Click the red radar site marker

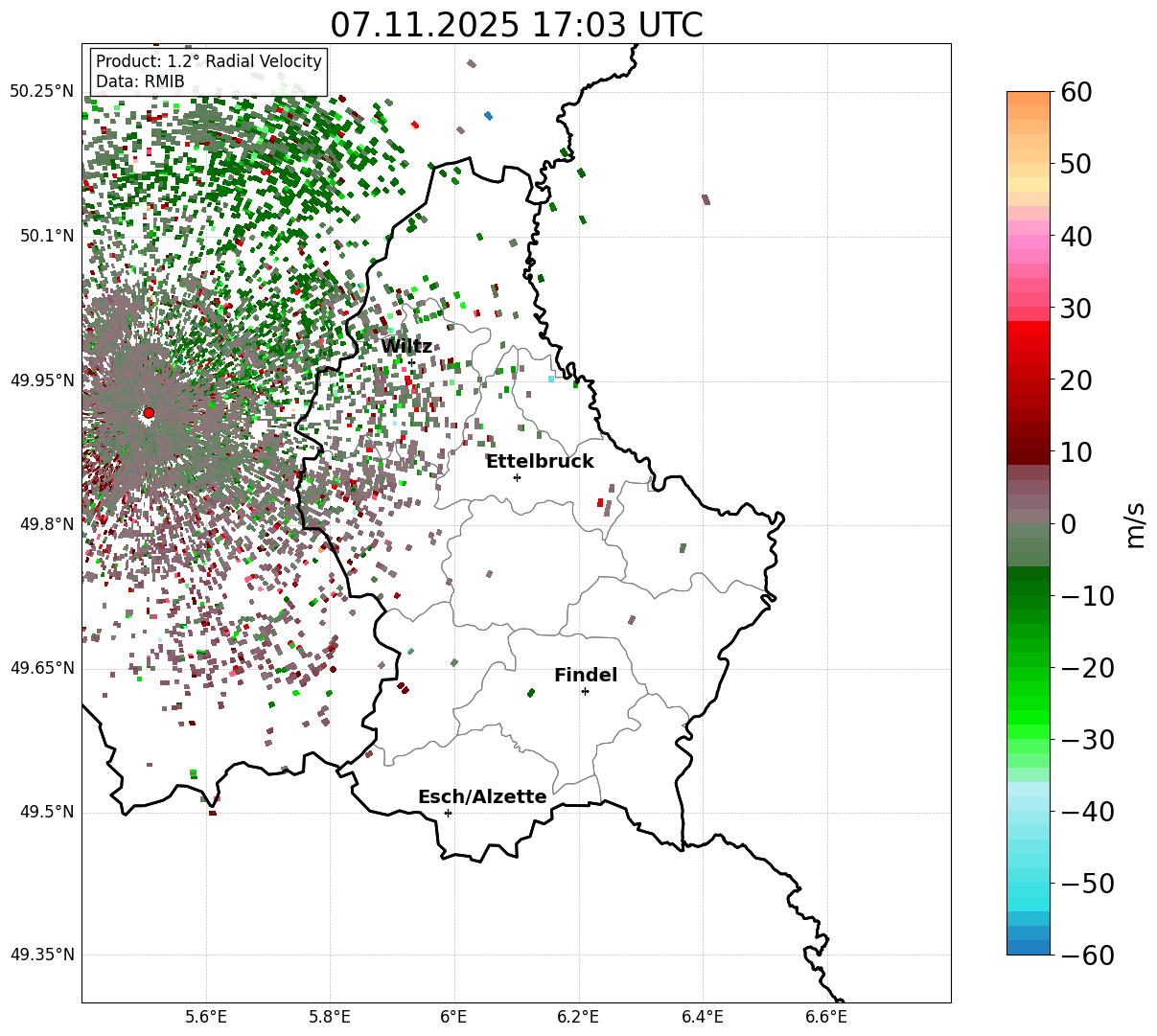tap(149, 413)
